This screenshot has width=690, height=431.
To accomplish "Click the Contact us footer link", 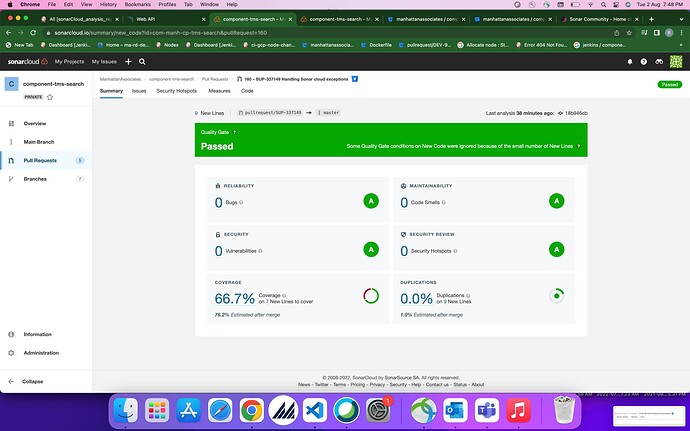I will click(x=437, y=384).
